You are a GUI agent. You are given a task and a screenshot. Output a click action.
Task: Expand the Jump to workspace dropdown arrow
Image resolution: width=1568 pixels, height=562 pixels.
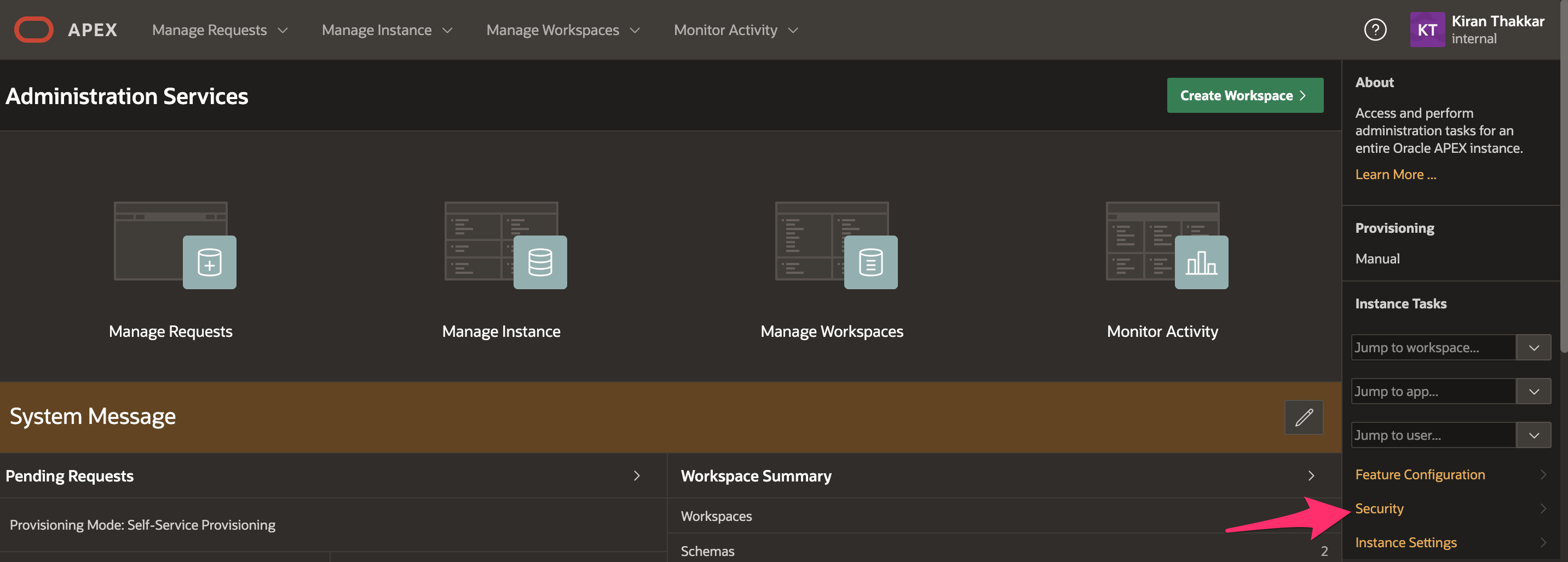point(1534,348)
